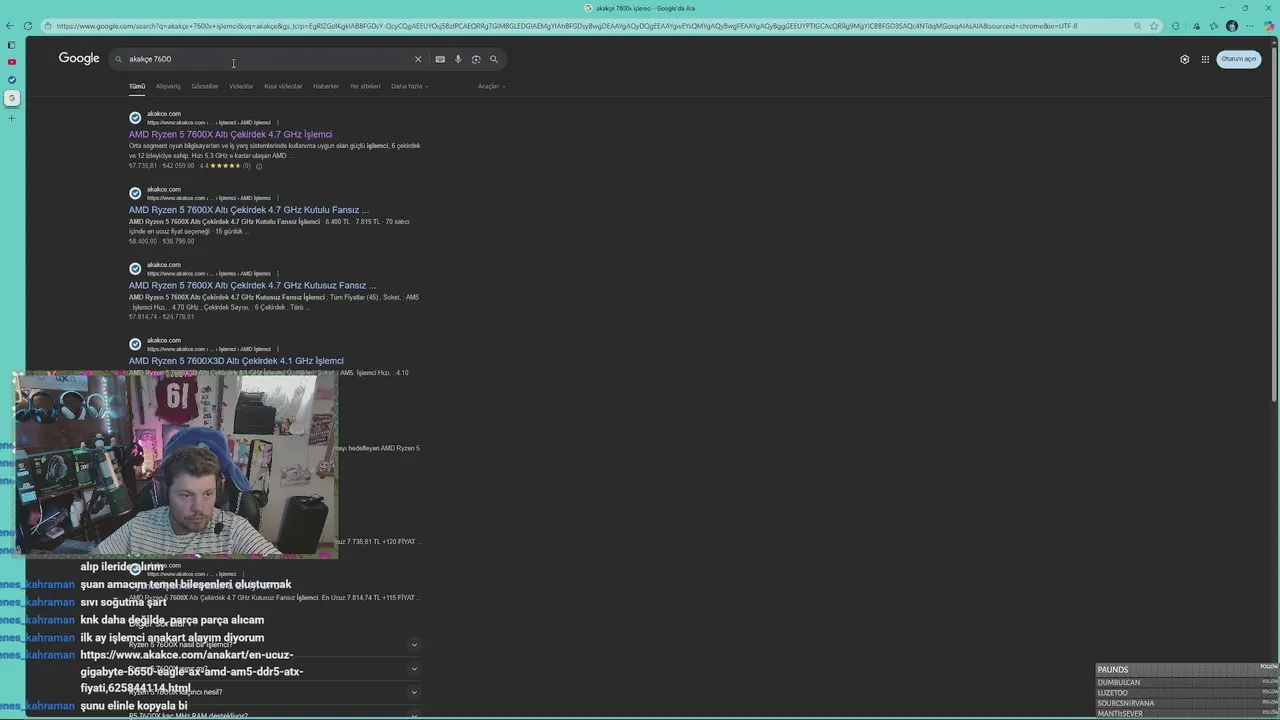
Task: Open the 7600X Kutulu Fansız result link
Action: coord(248,210)
